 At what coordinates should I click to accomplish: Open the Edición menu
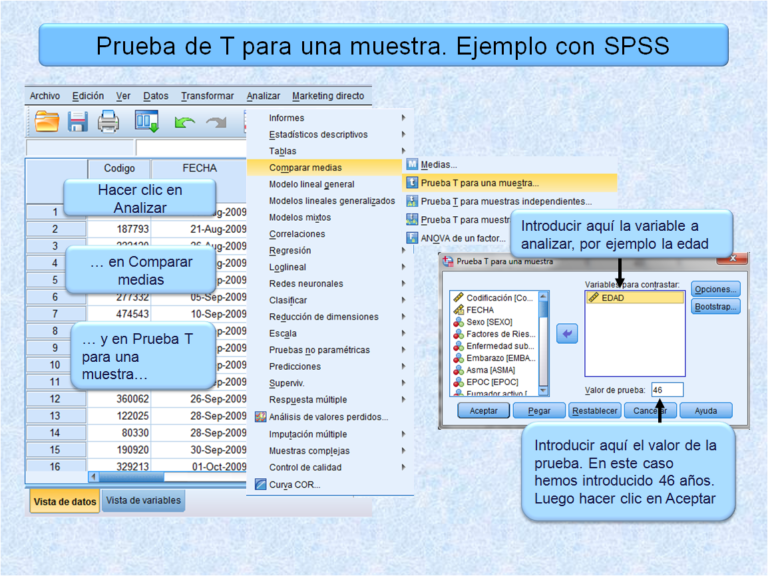click(88, 96)
